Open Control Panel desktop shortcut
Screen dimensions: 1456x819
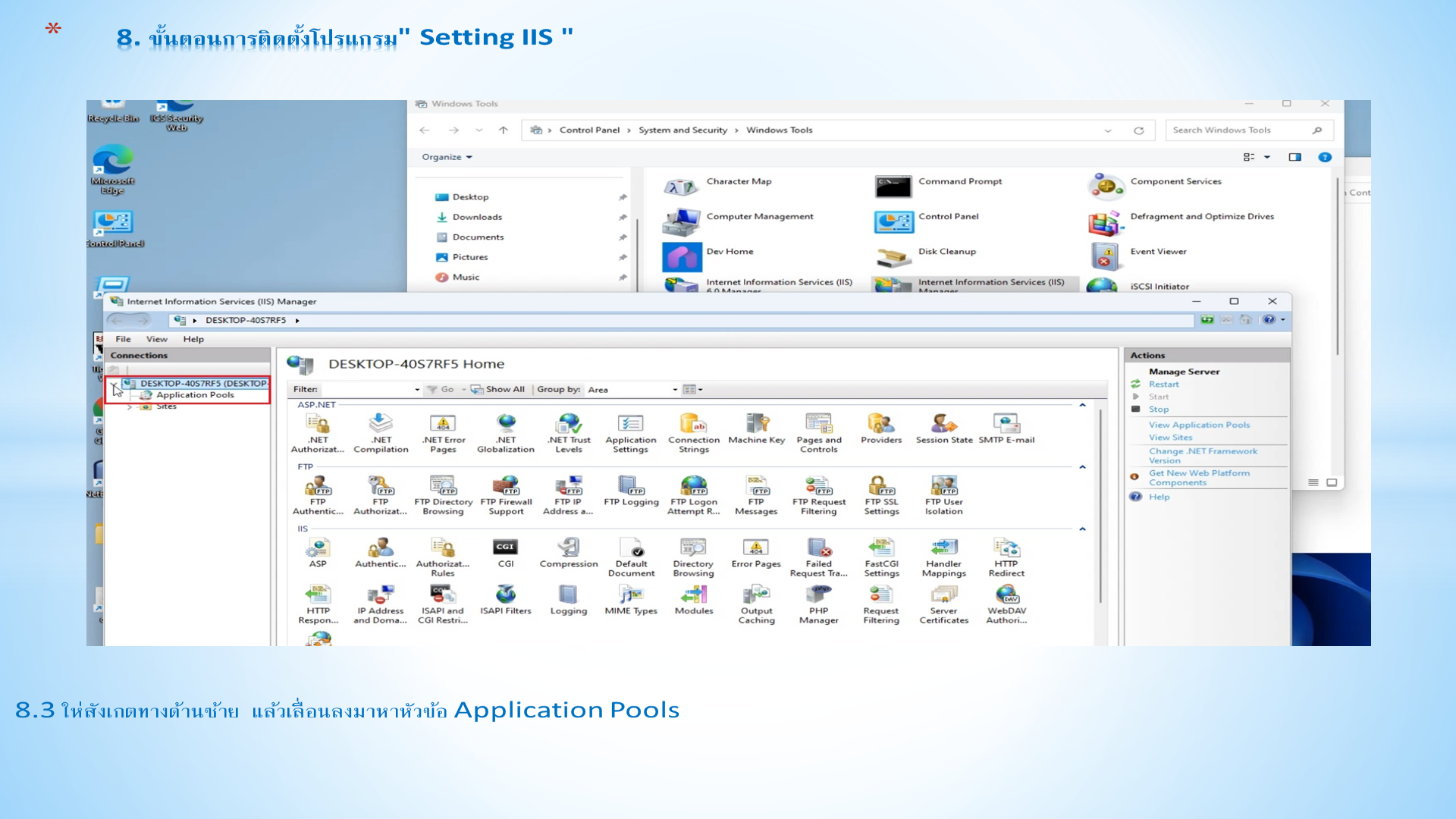coord(114,229)
